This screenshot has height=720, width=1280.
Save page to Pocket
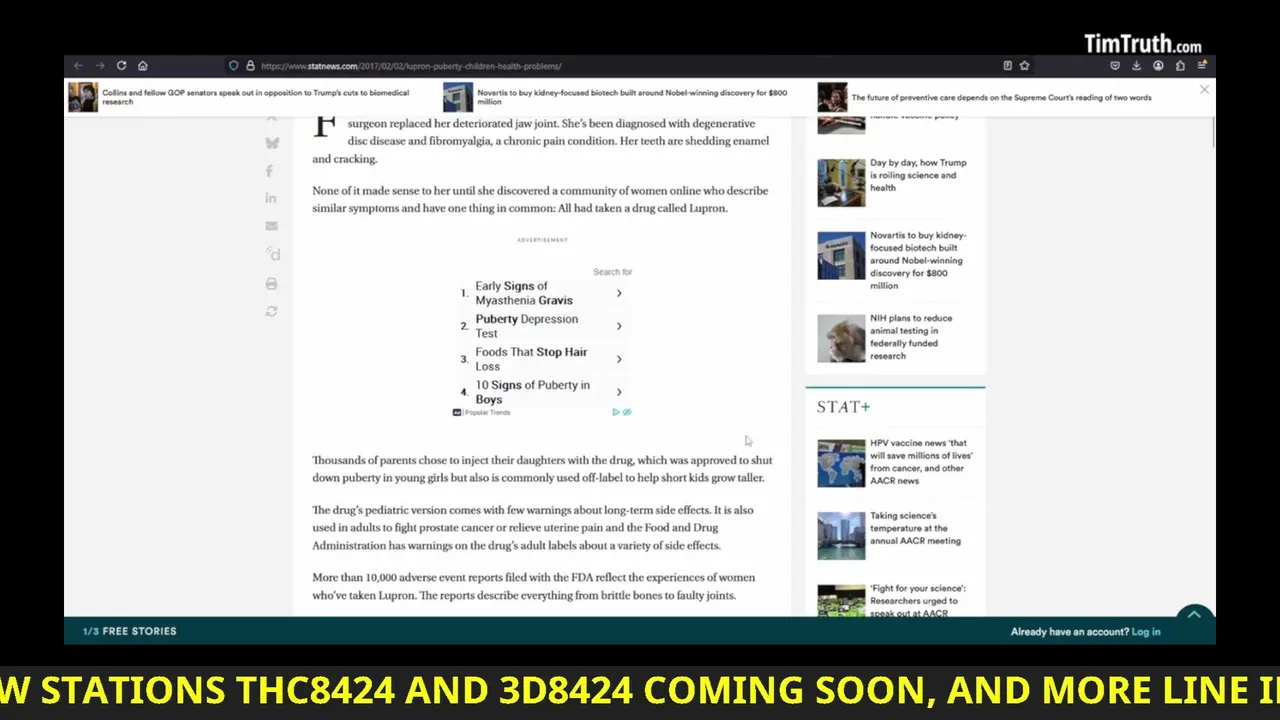(1115, 66)
